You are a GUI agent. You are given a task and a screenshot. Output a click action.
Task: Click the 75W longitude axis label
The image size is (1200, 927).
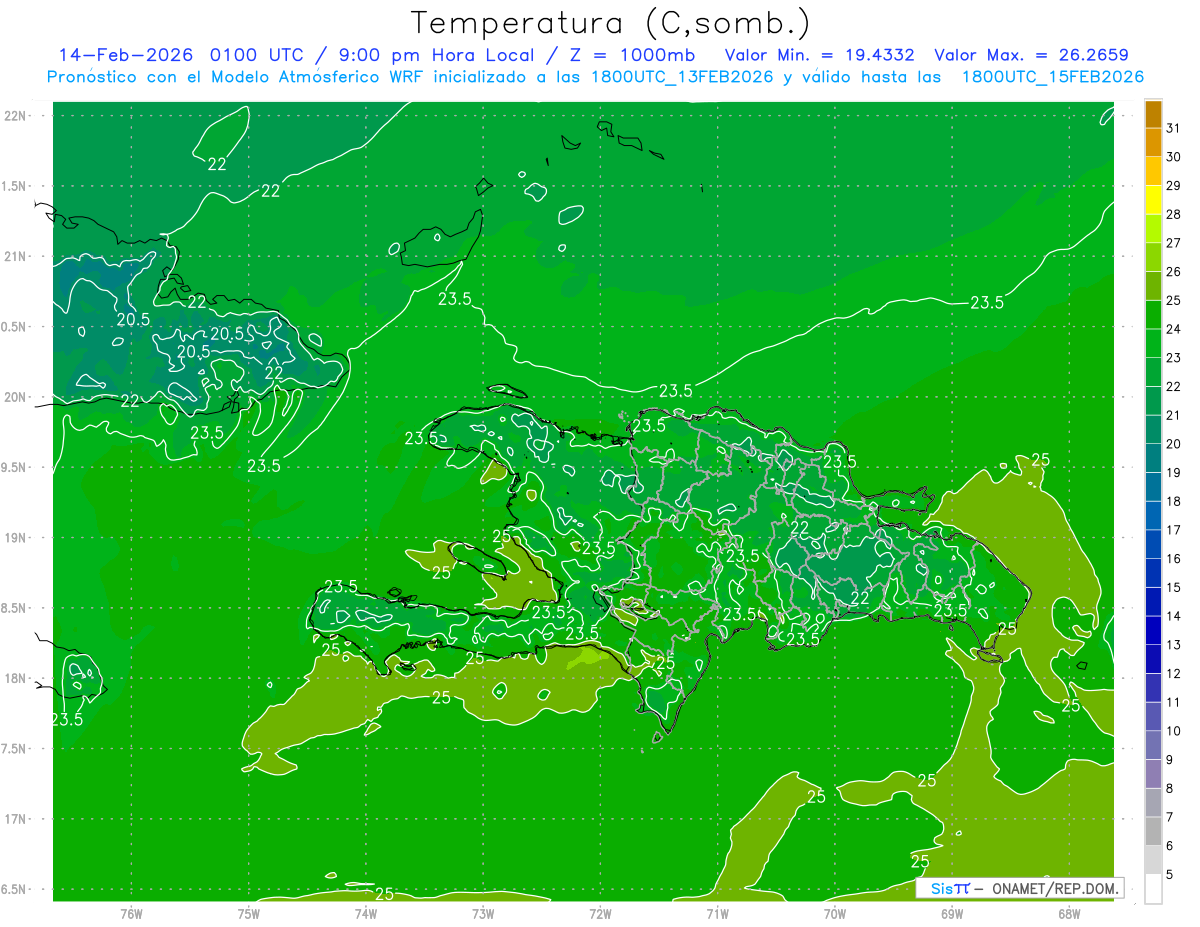point(249,913)
